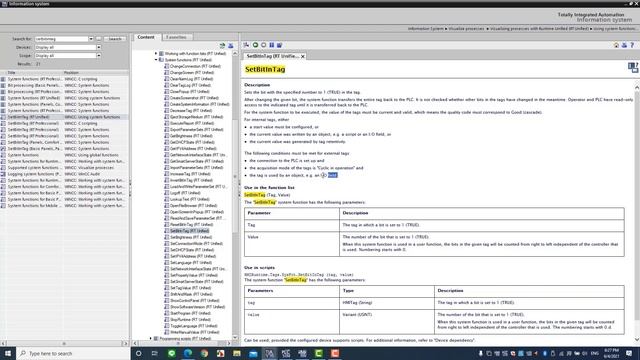The height and width of the screenshot is (360, 640).
Task: Click inside the Search for input field
Action: 61,39
